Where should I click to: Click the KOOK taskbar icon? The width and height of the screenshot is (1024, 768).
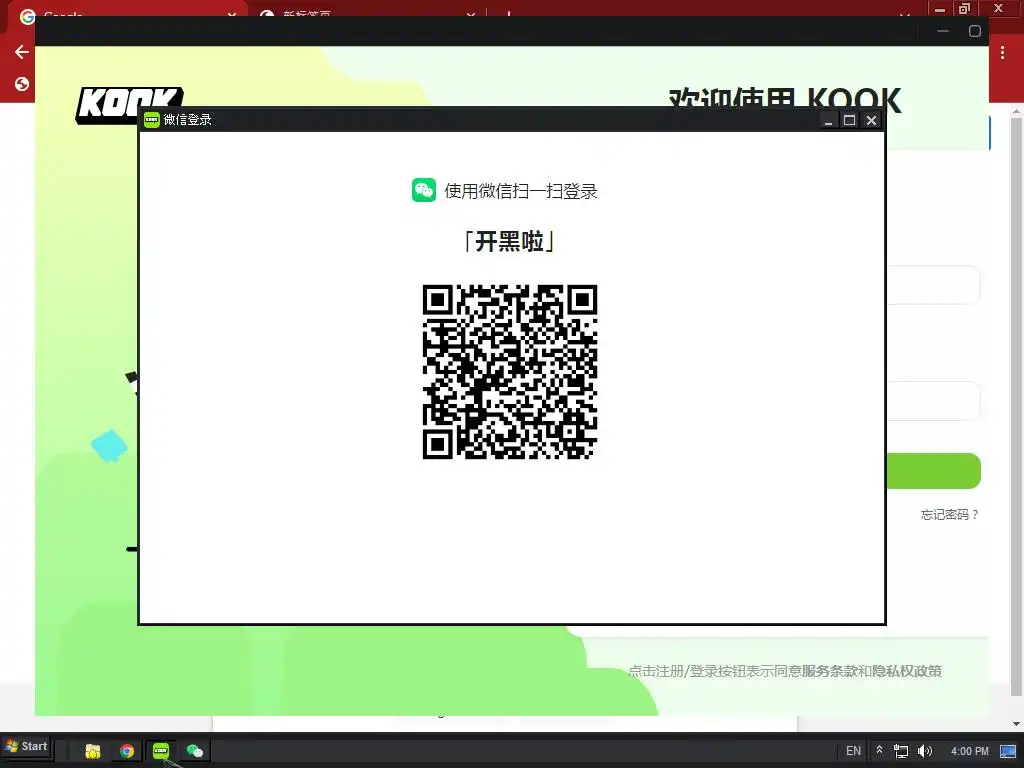tap(161, 751)
